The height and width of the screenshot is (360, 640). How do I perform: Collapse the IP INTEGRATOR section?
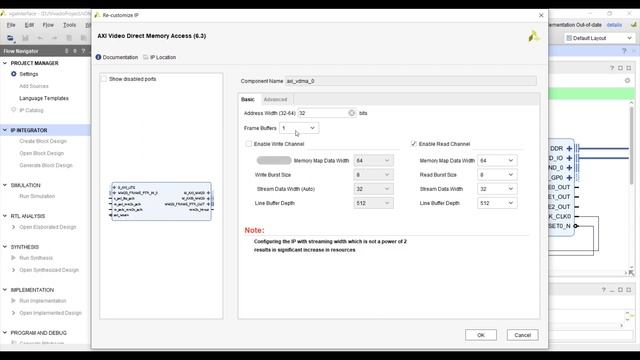5,130
